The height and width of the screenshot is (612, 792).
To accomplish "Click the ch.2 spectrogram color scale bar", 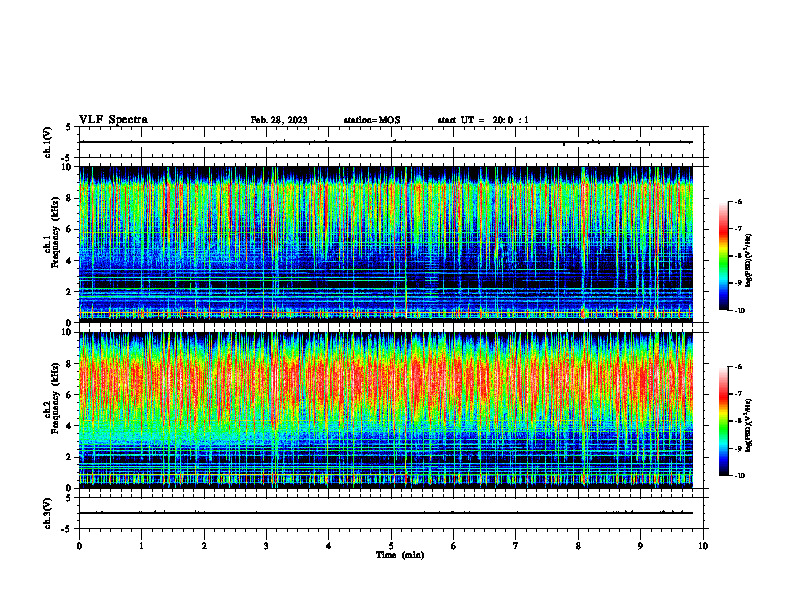I will coord(723,421).
